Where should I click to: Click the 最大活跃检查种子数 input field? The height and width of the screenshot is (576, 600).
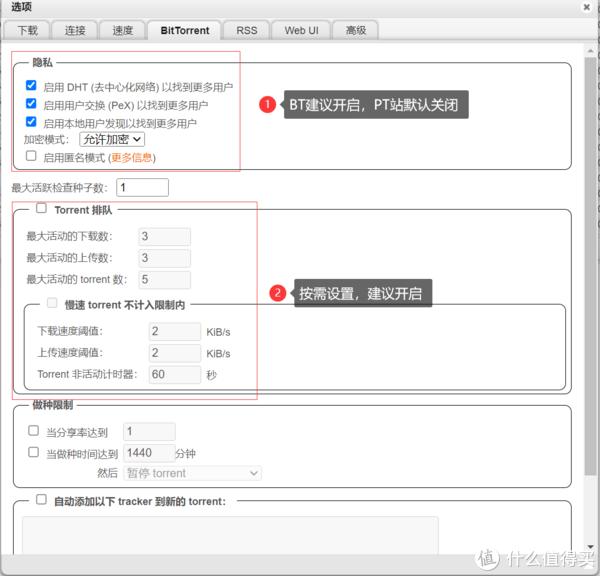coord(142,188)
